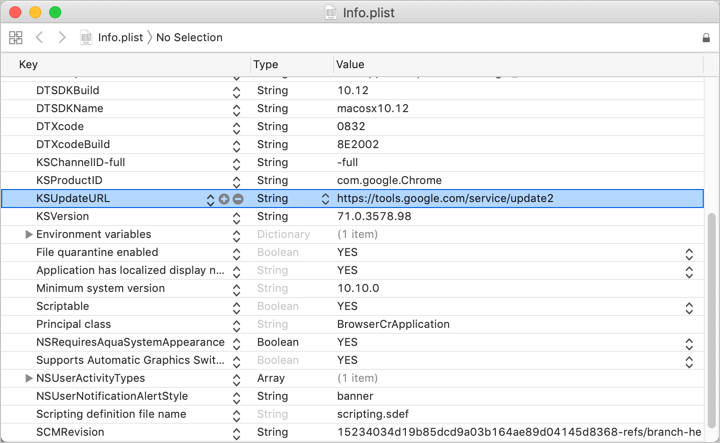Screen dimensions: 720x443
Task: Go back using the left chevron
Action: pos(40,38)
